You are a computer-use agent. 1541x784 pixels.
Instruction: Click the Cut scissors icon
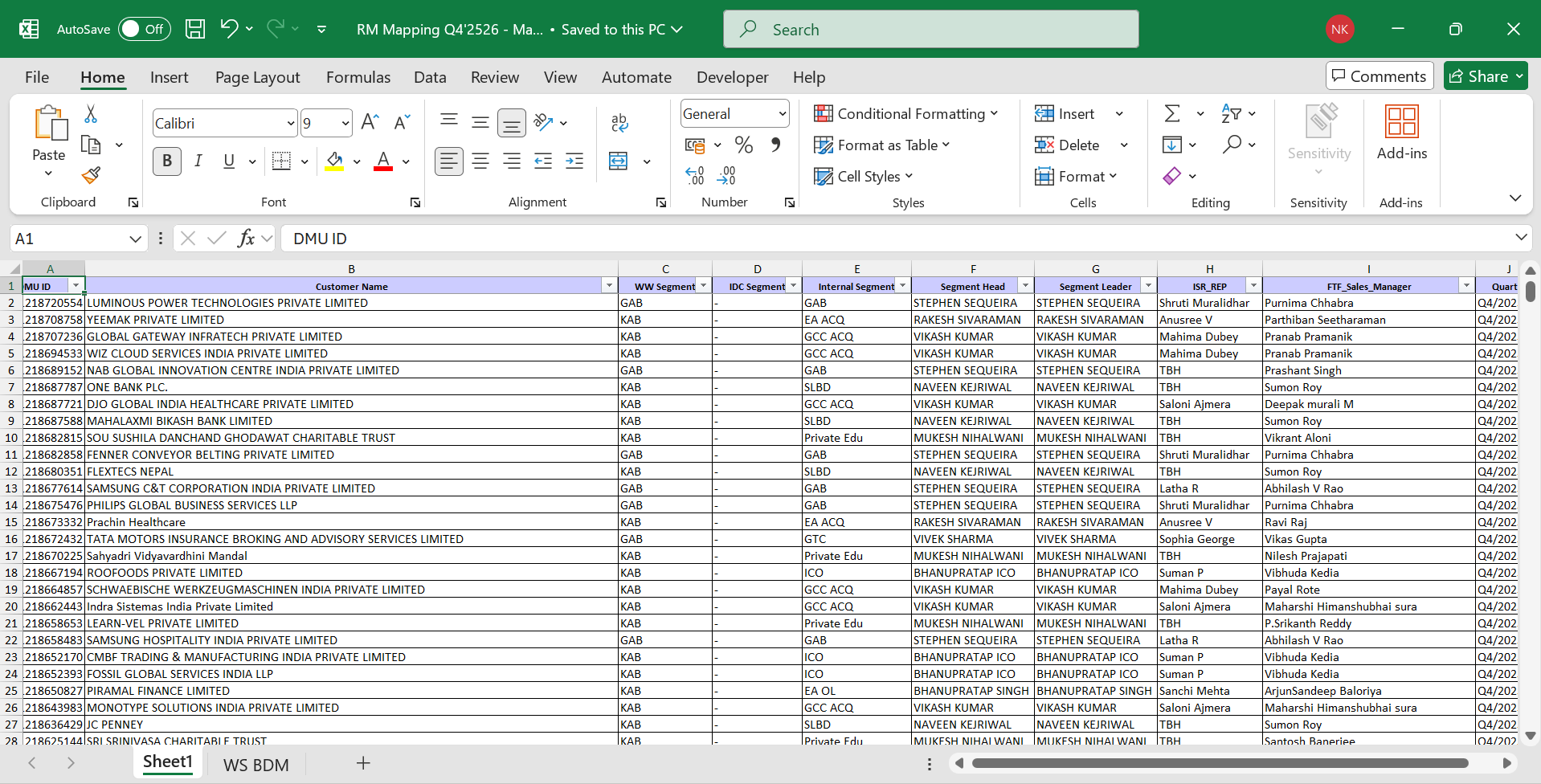coord(91,115)
